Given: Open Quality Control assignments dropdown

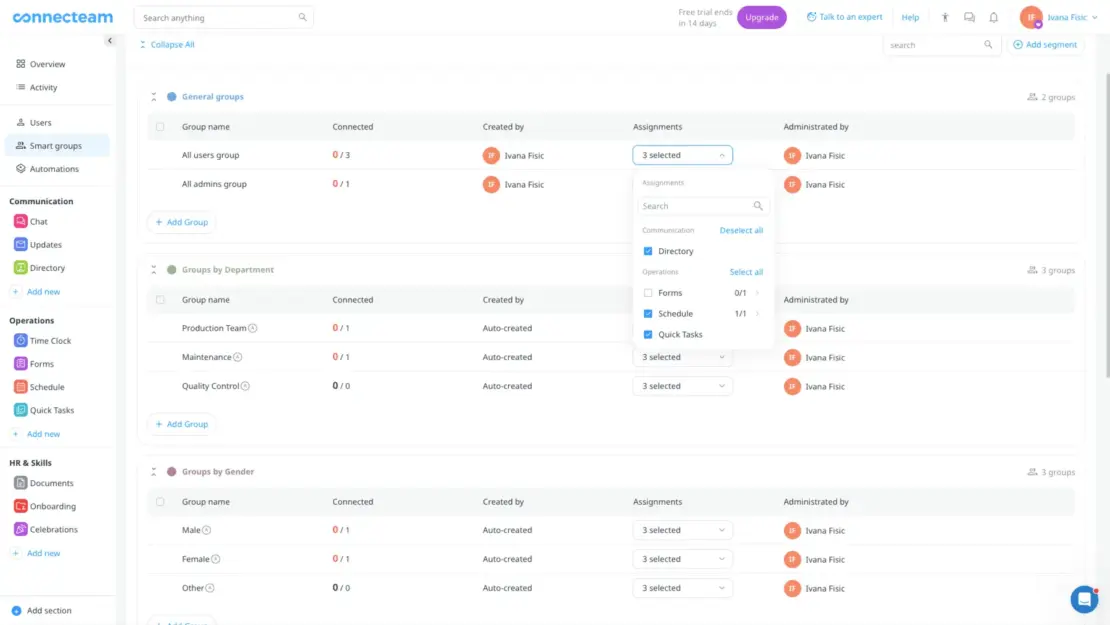Looking at the screenshot, I should tap(682, 386).
